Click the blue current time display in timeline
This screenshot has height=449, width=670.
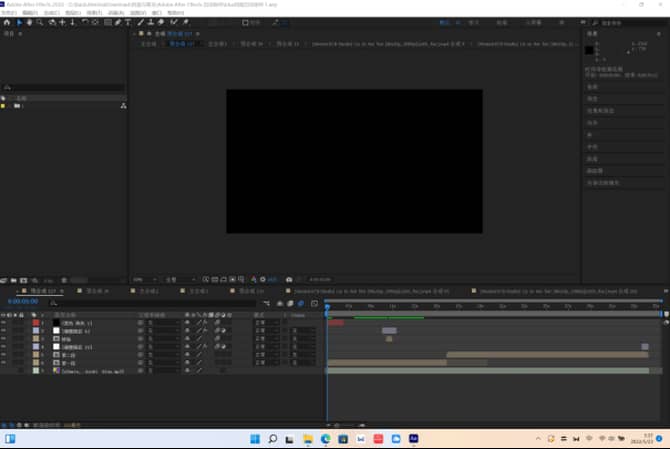coord(23,302)
